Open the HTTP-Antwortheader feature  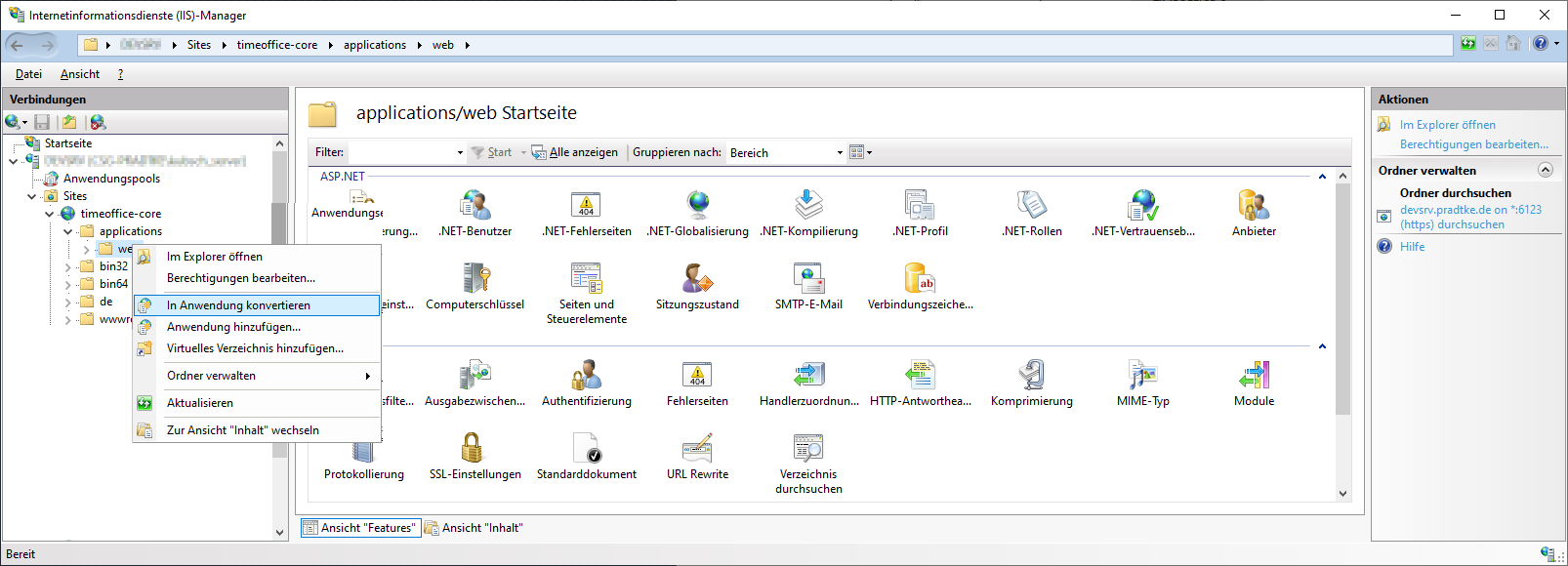tap(920, 384)
